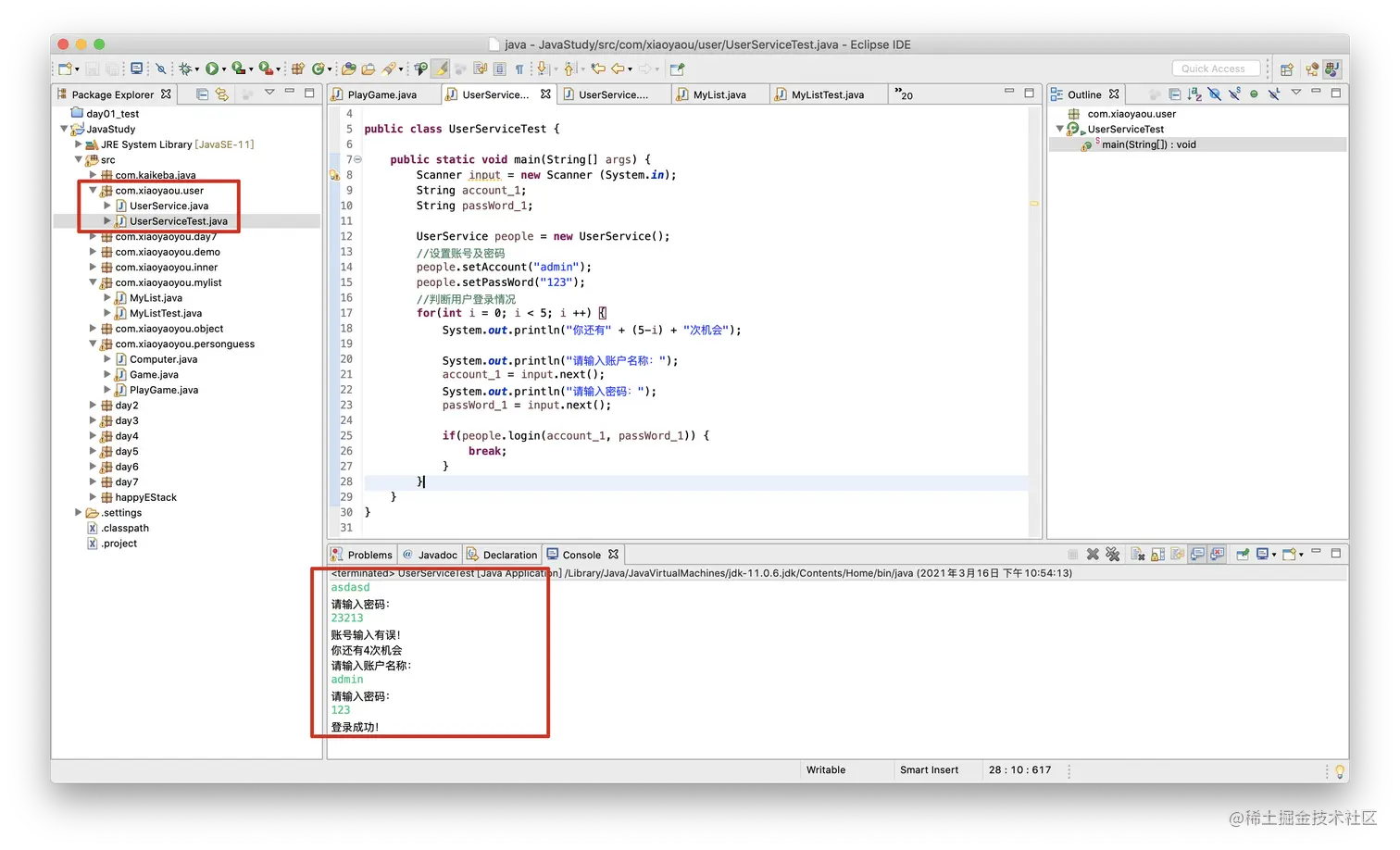
Task: Remove All Terminated Launches in Console
Action: point(1113,554)
